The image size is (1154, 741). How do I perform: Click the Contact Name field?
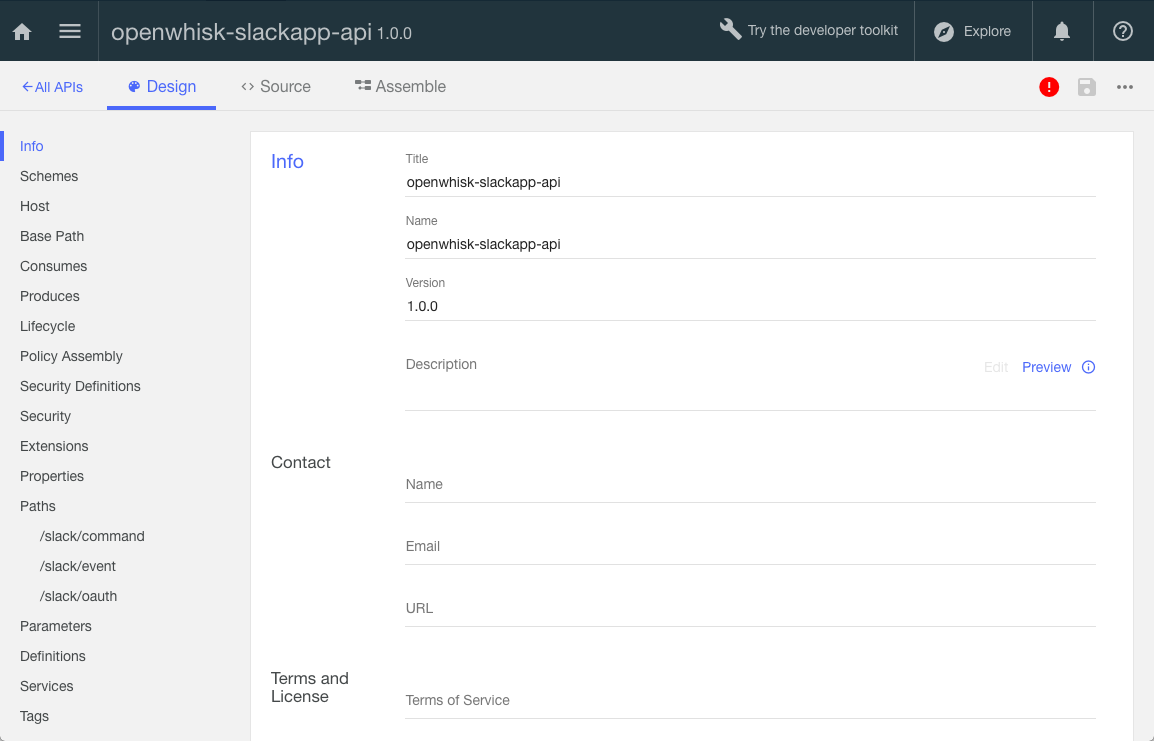[x=750, y=484]
